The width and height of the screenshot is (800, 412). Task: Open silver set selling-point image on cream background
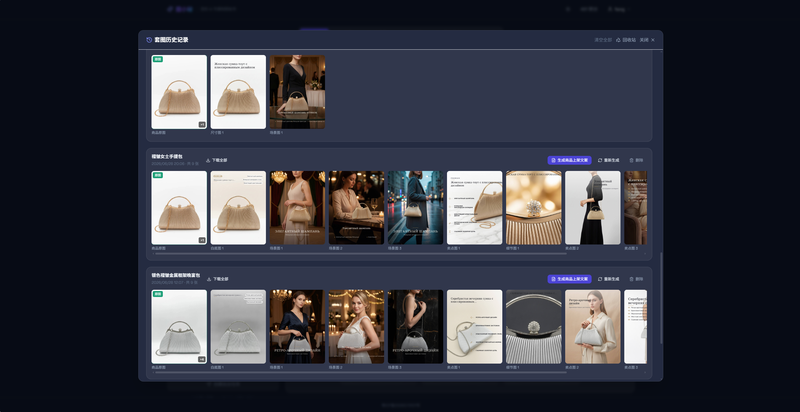(474, 326)
